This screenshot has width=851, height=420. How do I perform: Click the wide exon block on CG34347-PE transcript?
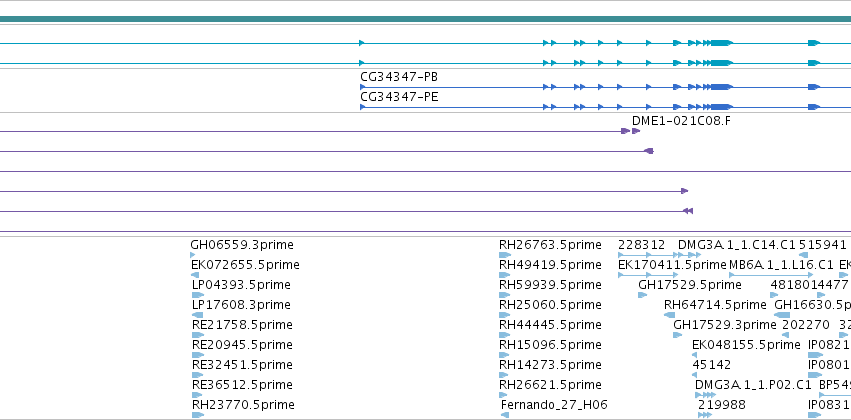coord(722,107)
